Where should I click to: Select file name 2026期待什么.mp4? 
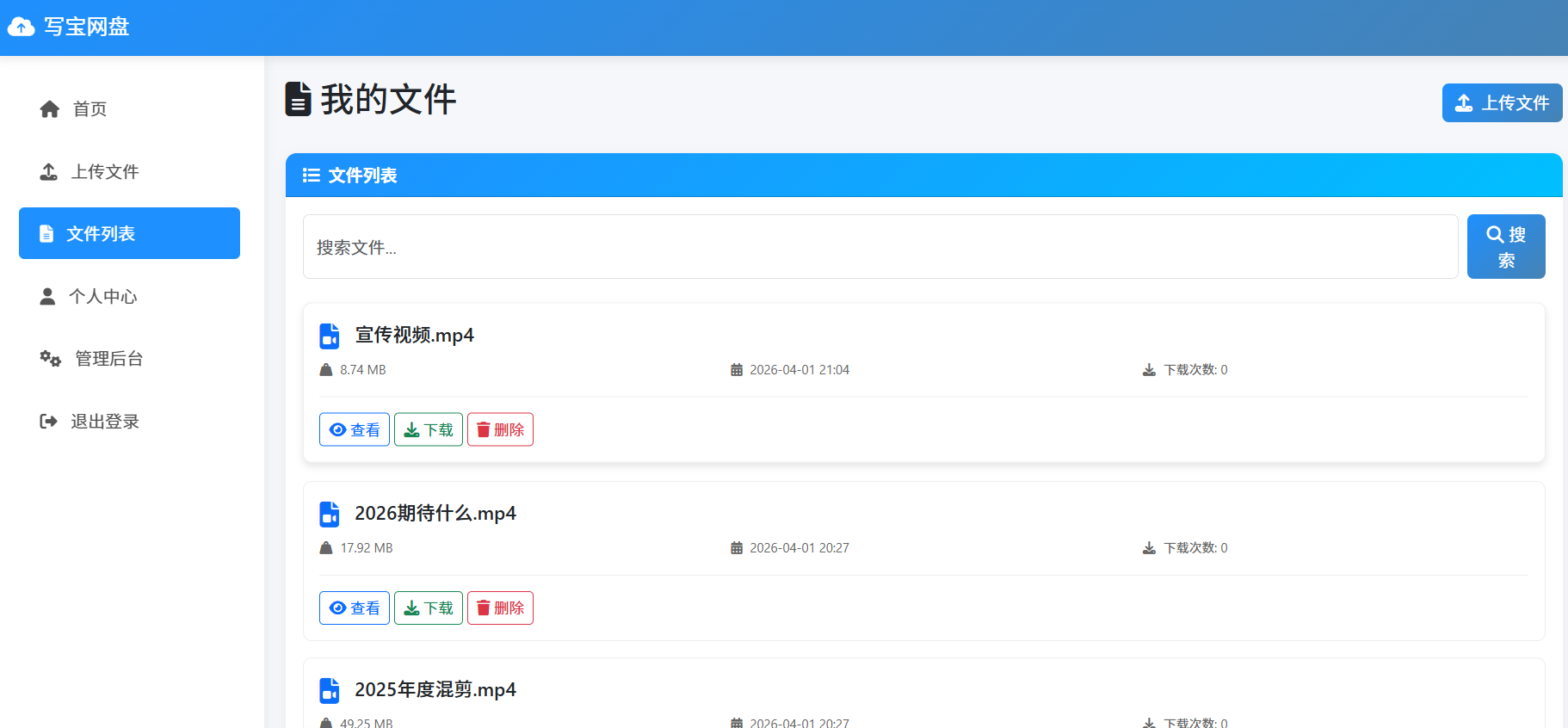point(435,514)
